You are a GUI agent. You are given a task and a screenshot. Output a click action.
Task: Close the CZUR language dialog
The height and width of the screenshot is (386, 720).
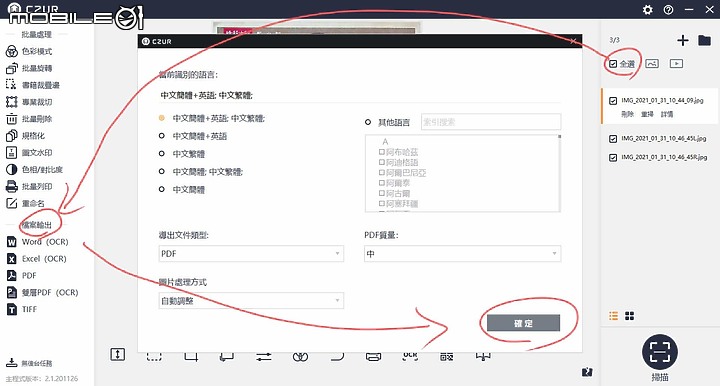(573, 41)
